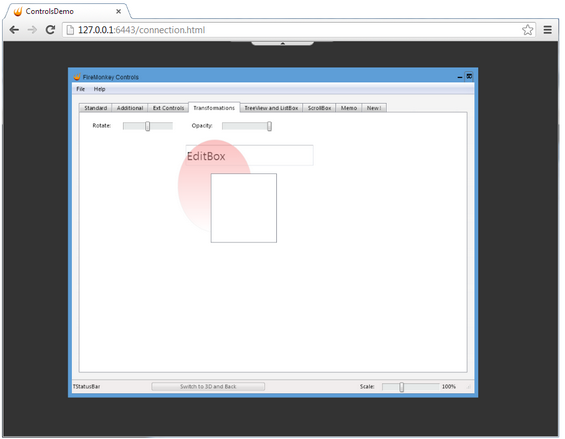The image size is (565, 439).
Task: Click the 100% scale value
Action: pyautogui.click(x=449, y=386)
